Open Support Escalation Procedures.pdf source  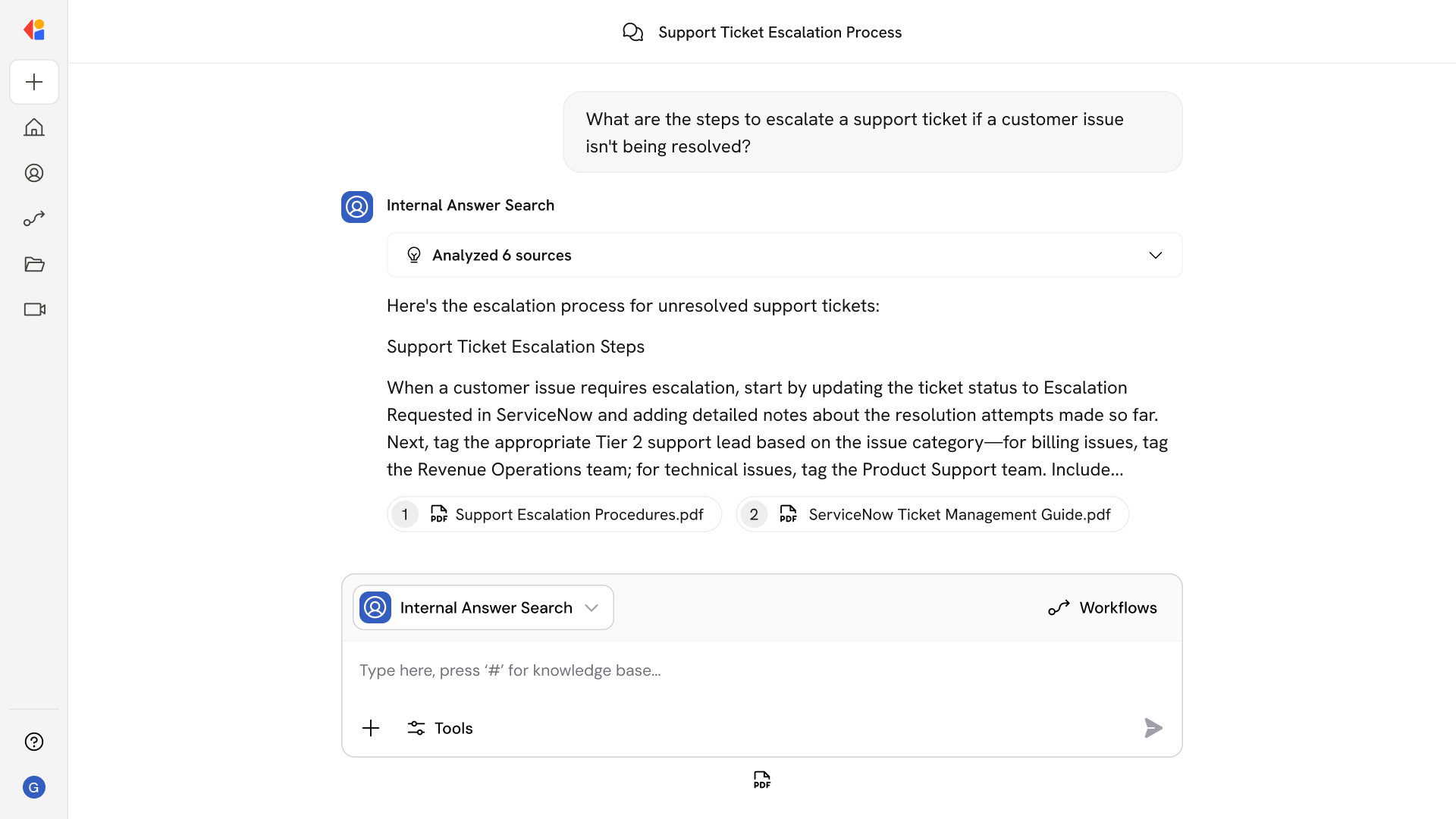pyautogui.click(x=554, y=514)
